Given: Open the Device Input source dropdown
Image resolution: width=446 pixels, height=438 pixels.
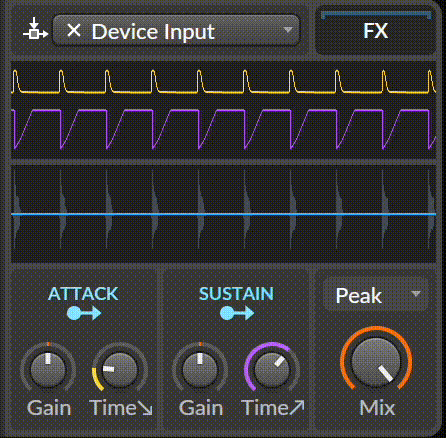Looking at the screenshot, I should coord(176,30).
